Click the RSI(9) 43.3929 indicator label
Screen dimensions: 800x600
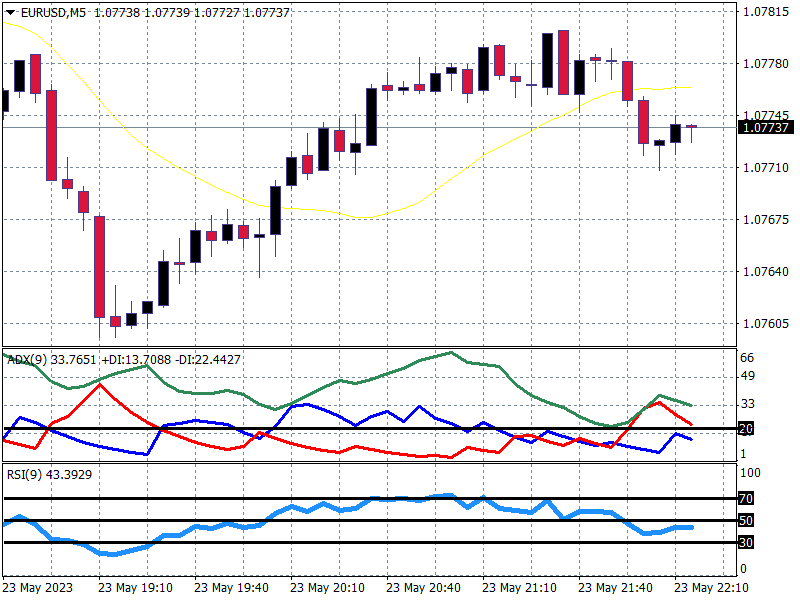point(50,474)
